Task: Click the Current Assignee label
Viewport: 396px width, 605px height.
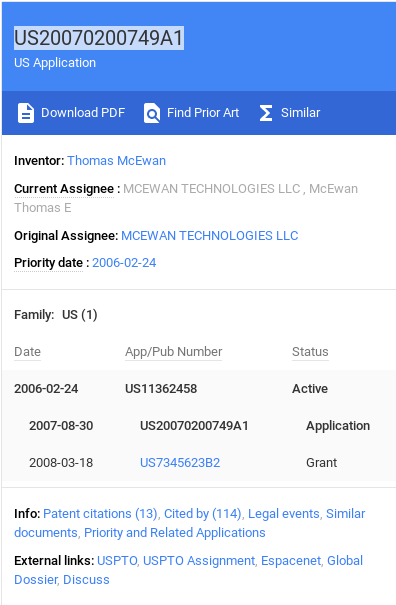Action: (x=64, y=189)
